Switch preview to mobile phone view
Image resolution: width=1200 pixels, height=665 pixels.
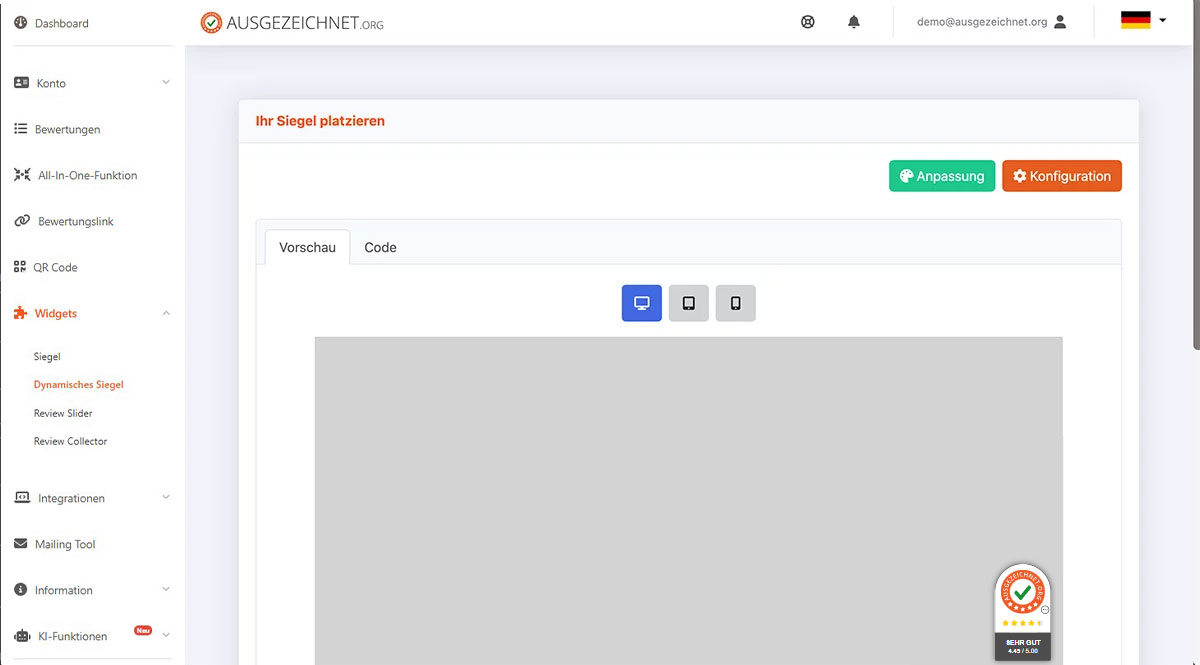point(736,303)
